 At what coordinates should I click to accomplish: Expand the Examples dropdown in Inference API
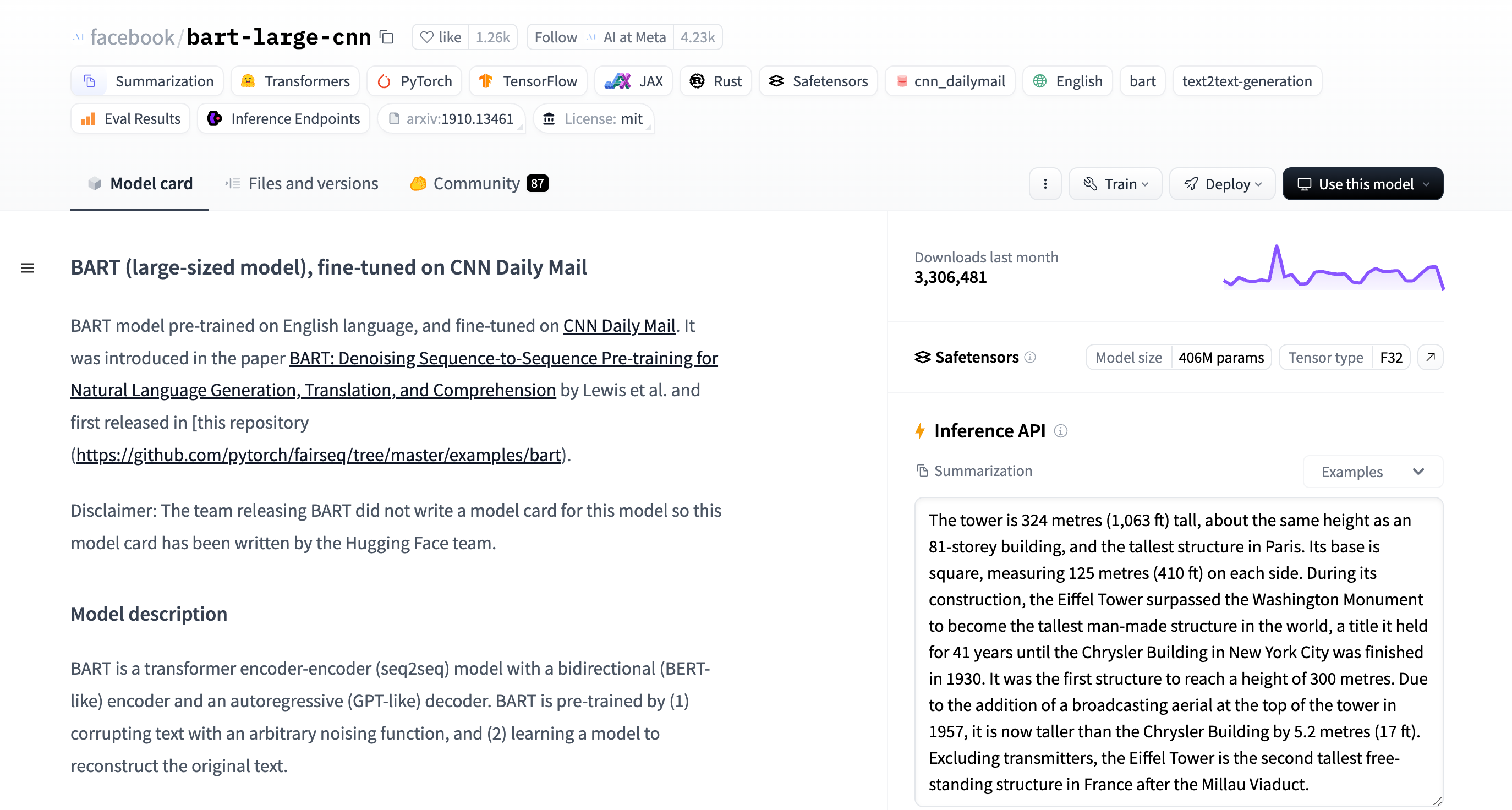[x=1371, y=470]
